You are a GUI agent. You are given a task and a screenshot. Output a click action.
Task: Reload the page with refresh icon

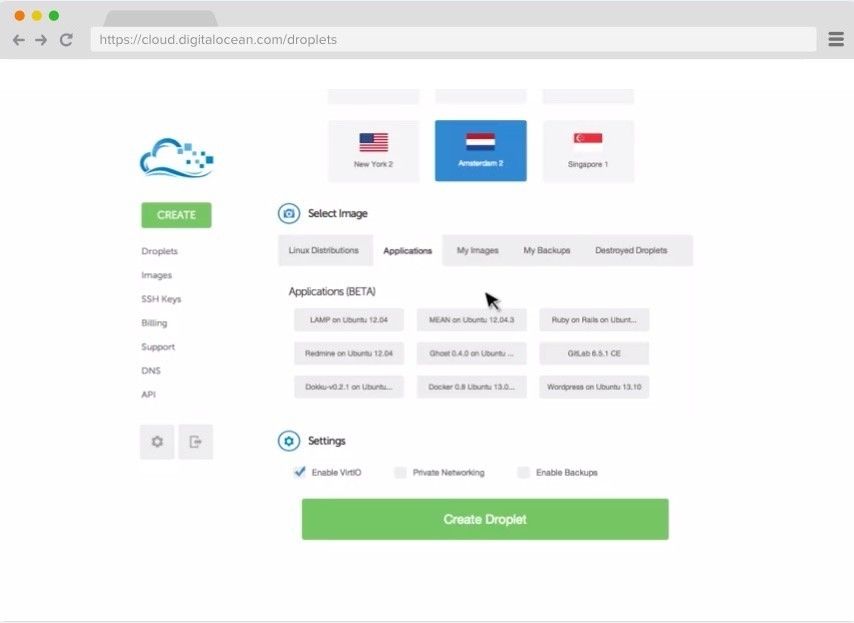[x=66, y=40]
